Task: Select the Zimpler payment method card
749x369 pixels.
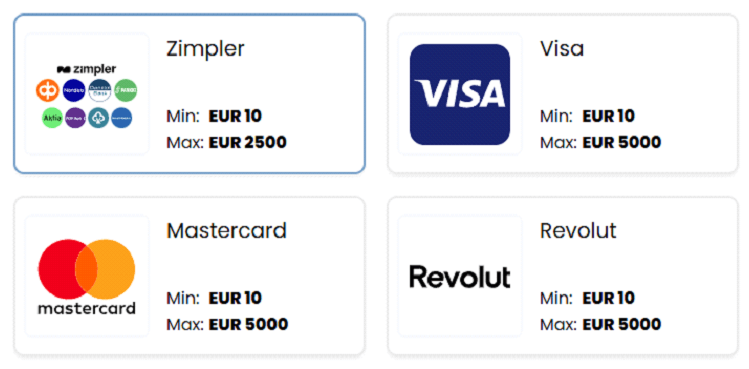Action: (x=190, y=93)
